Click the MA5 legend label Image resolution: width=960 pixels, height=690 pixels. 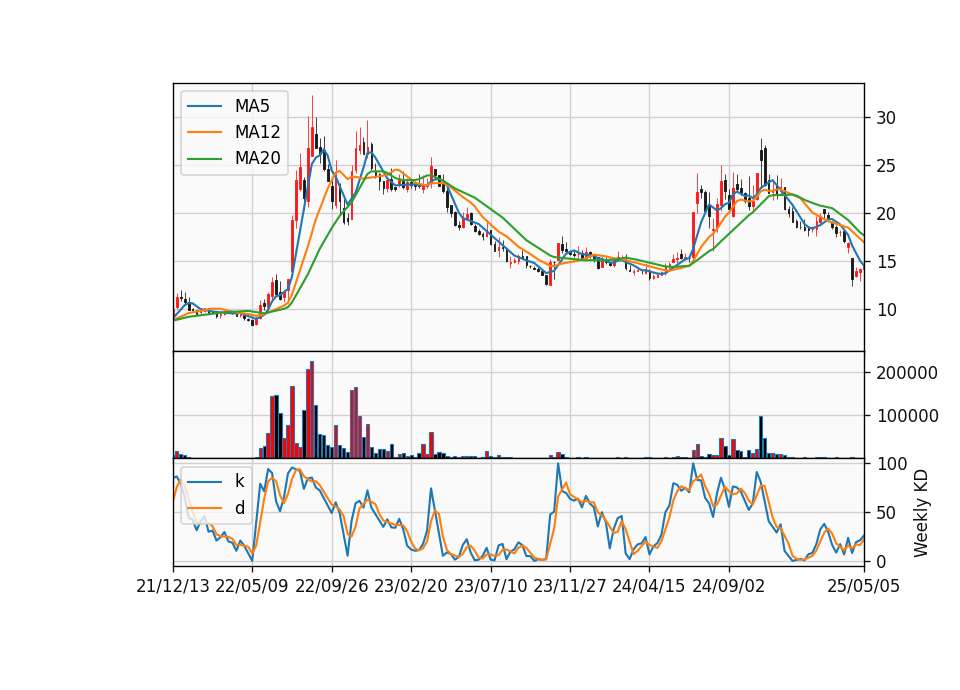pos(252,106)
